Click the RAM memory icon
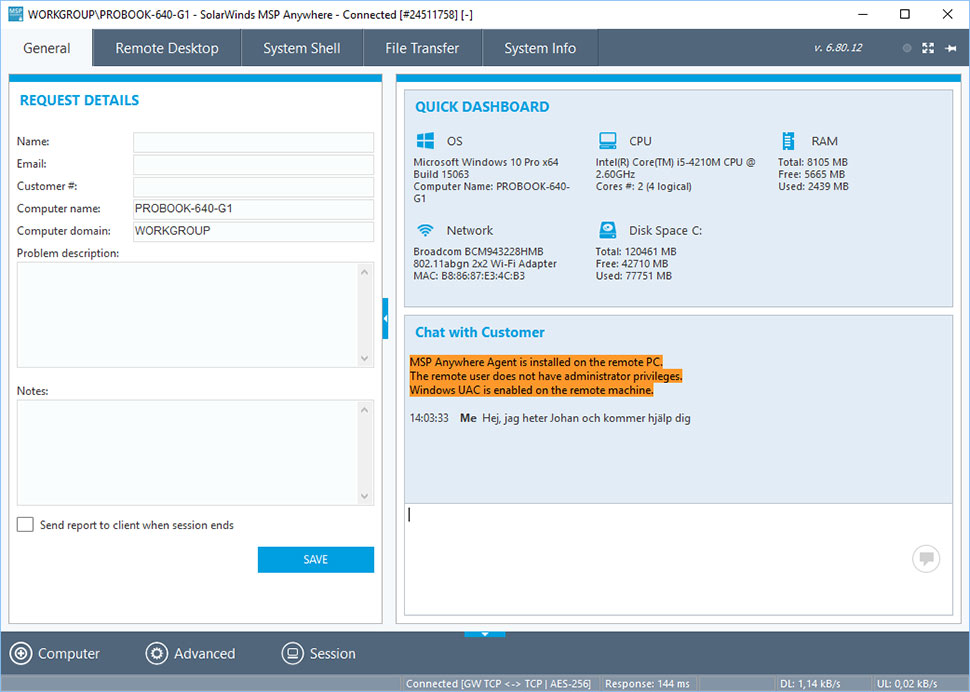 point(788,141)
